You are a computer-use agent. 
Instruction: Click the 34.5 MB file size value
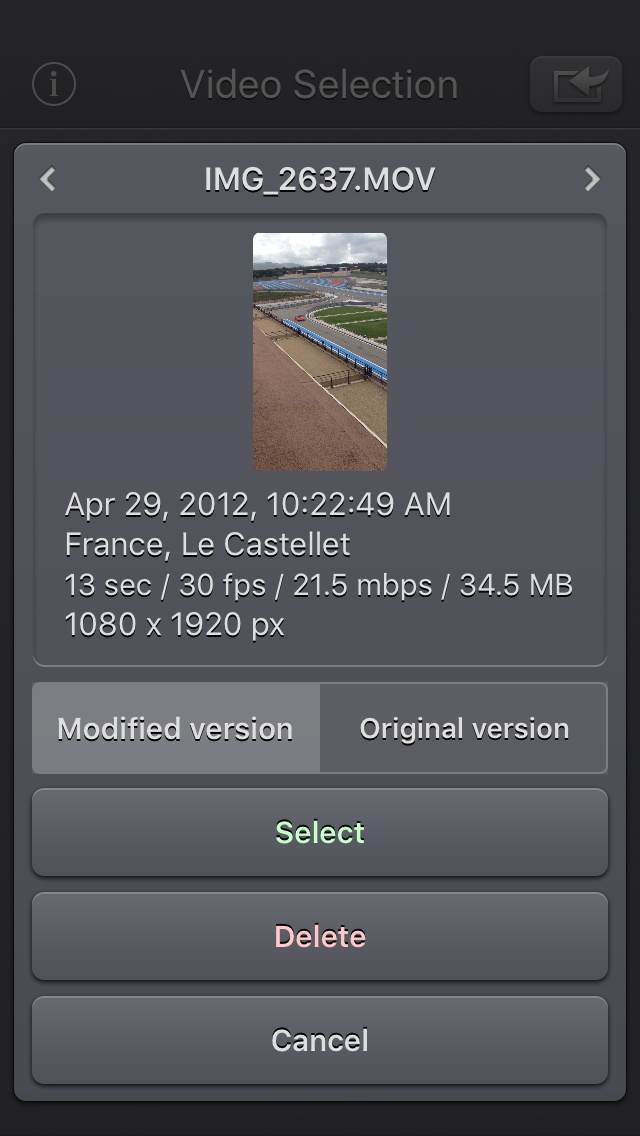(517, 585)
